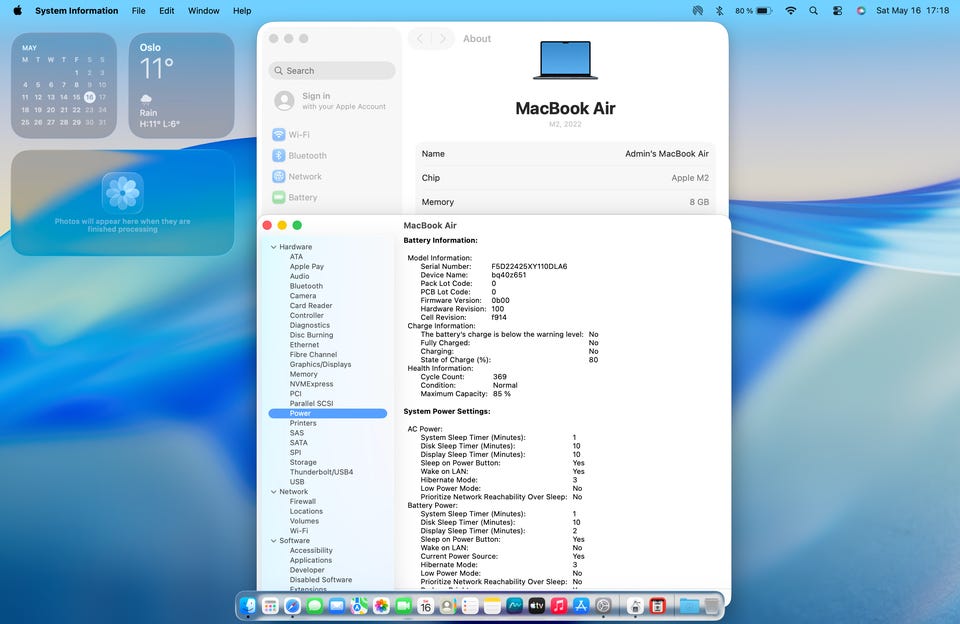Click Siri icon in menu bar
This screenshot has height=624, width=960.
tap(861, 10)
